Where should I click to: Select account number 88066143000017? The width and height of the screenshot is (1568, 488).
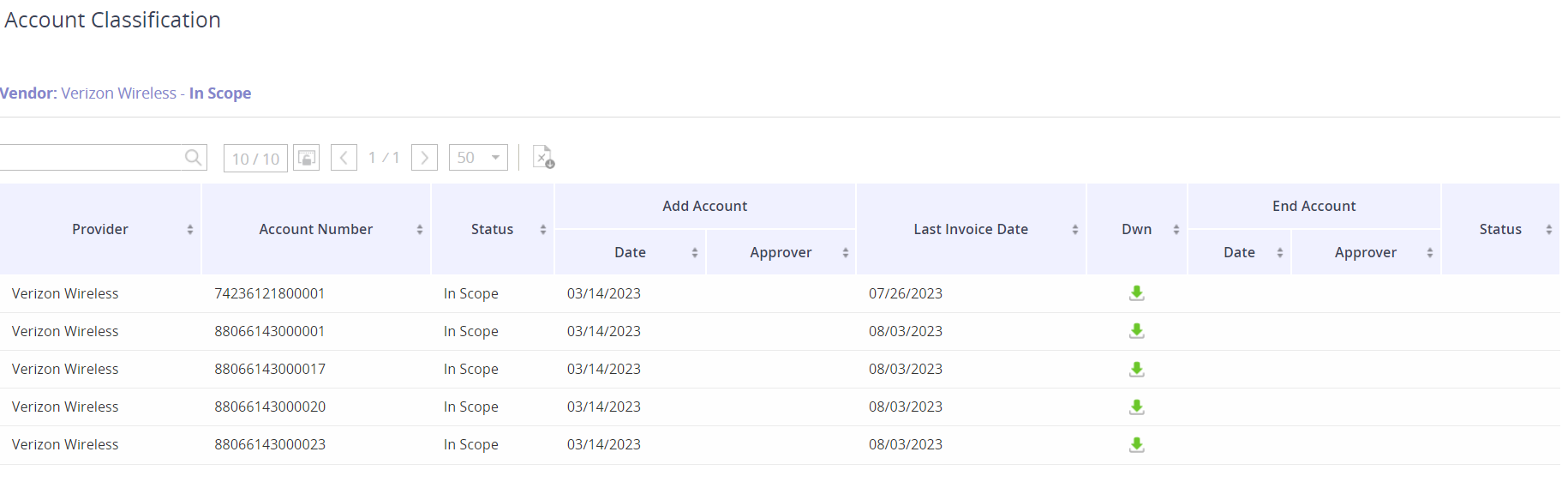pos(270,369)
